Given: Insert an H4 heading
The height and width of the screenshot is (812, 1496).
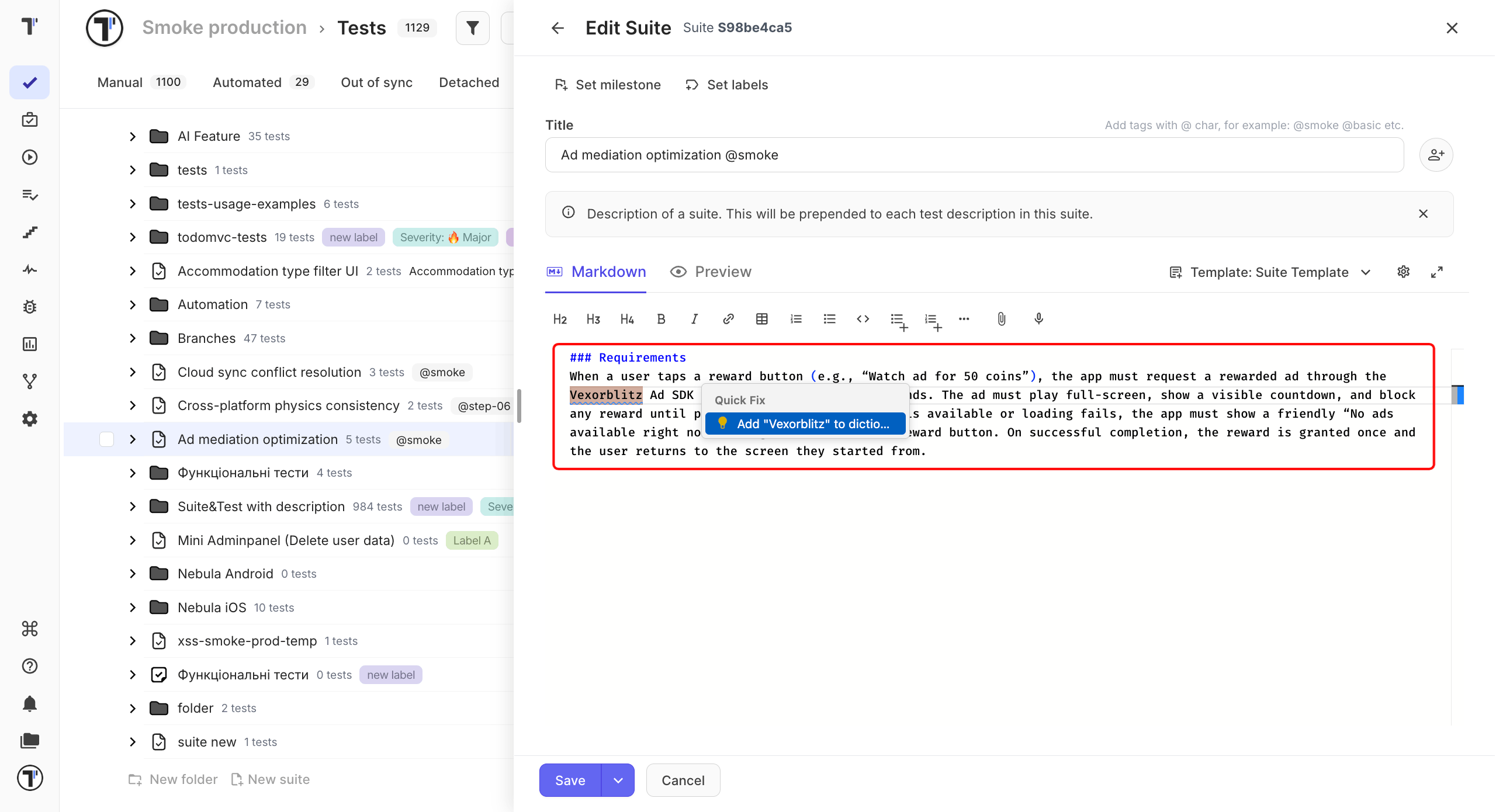Looking at the screenshot, I should coord(627,319).
